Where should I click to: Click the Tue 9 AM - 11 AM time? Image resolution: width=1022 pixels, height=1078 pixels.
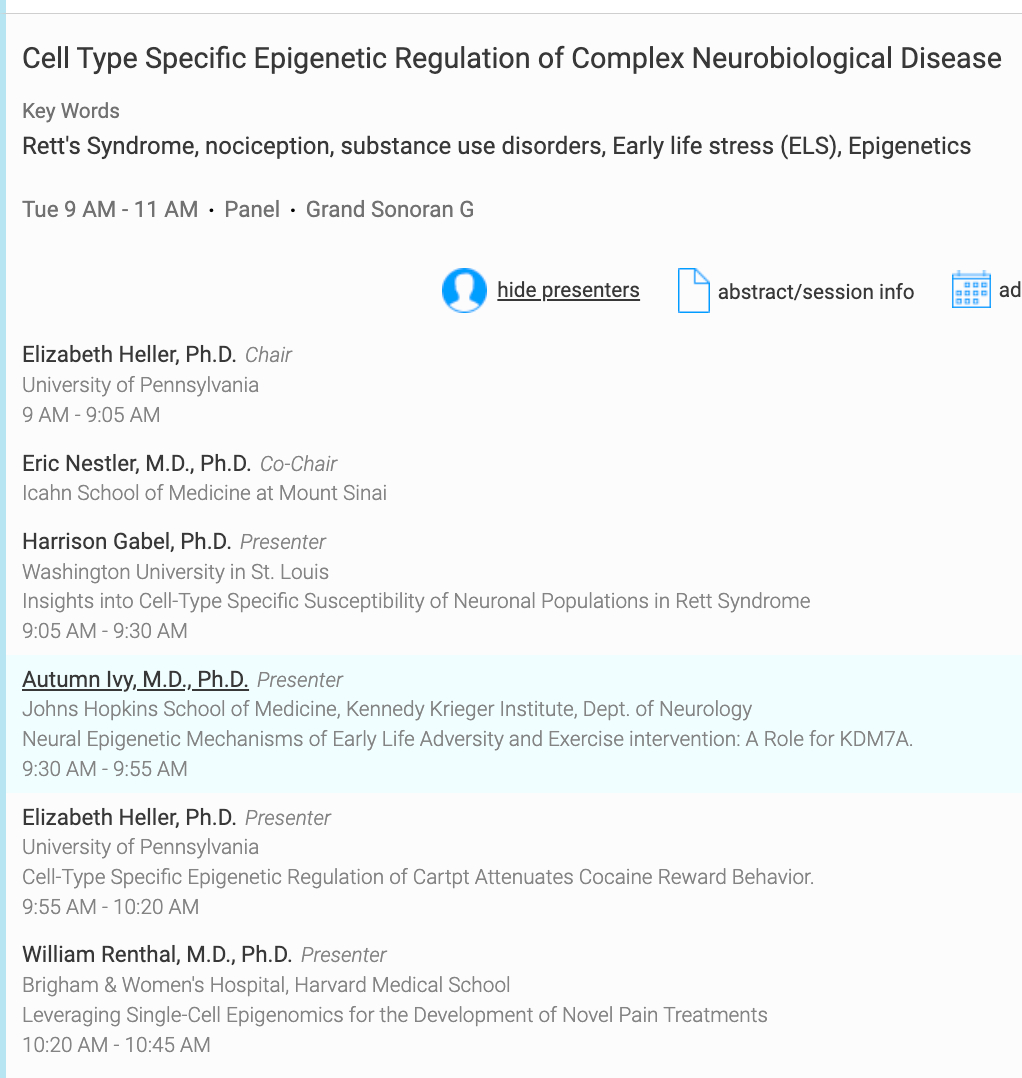coord(110,210)
